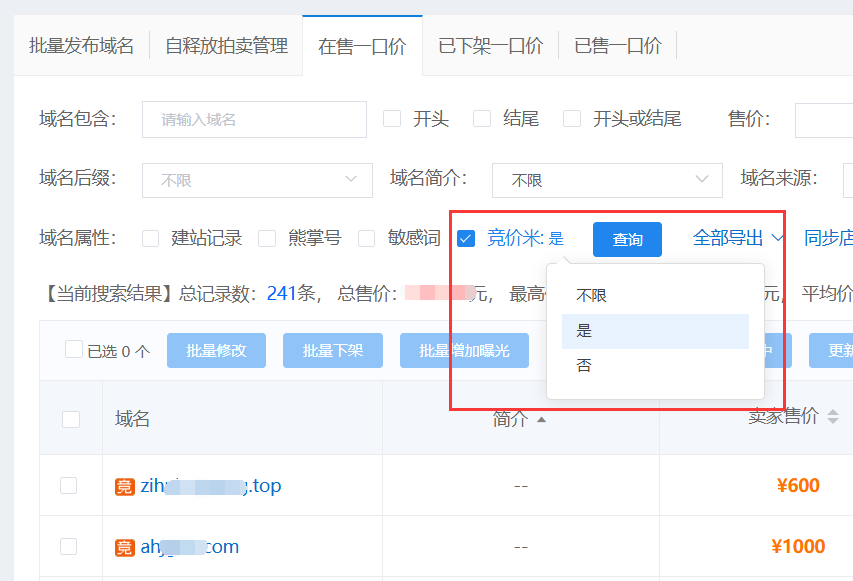The width and height of the screenshot is (853, 581).
Task: Click the 批量修改 button
Action: click(217, 351)
